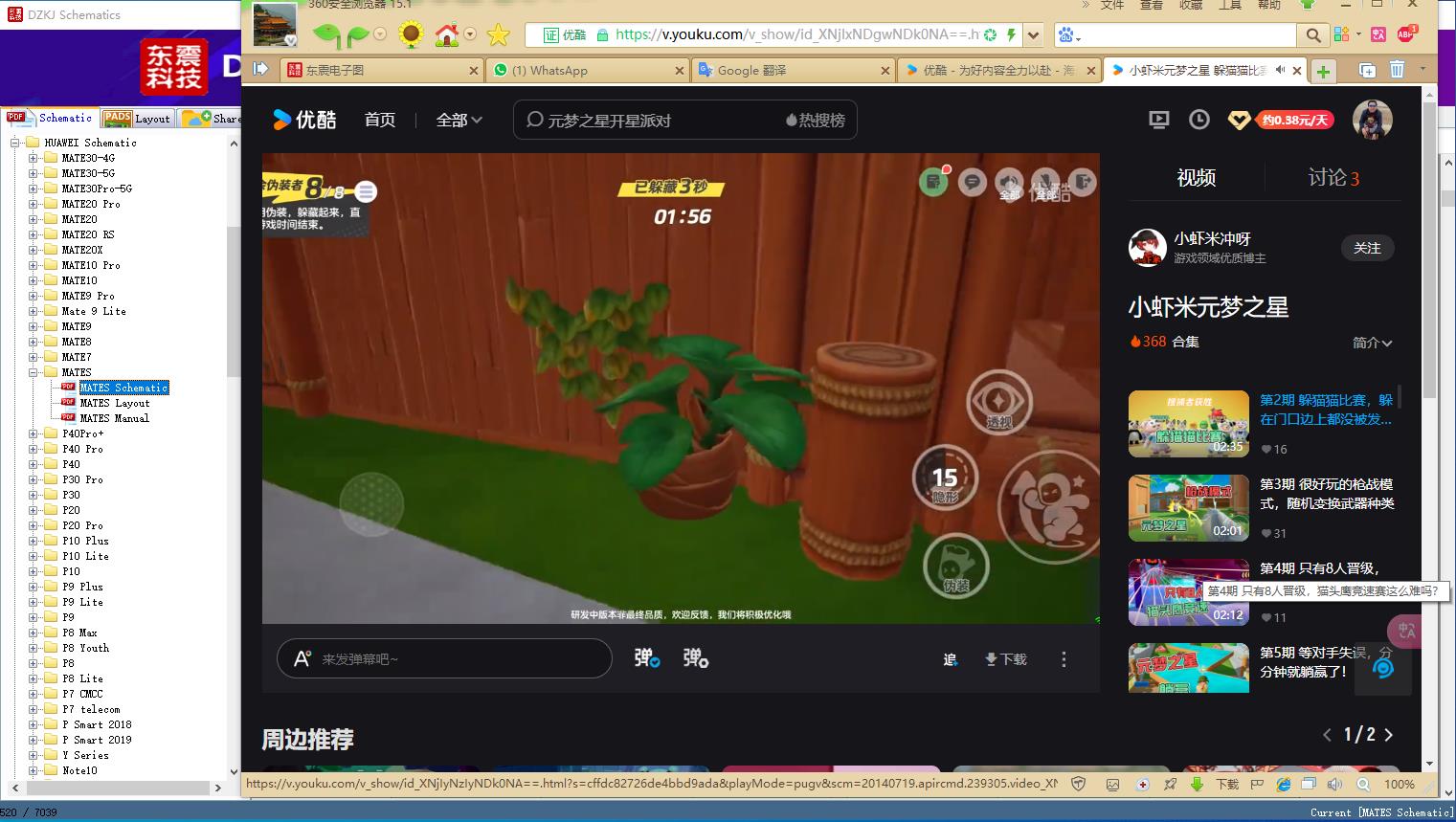Click the refresh icon in address bar
Viewport: 1456px width, 822px height.
(x=990, y=34)
